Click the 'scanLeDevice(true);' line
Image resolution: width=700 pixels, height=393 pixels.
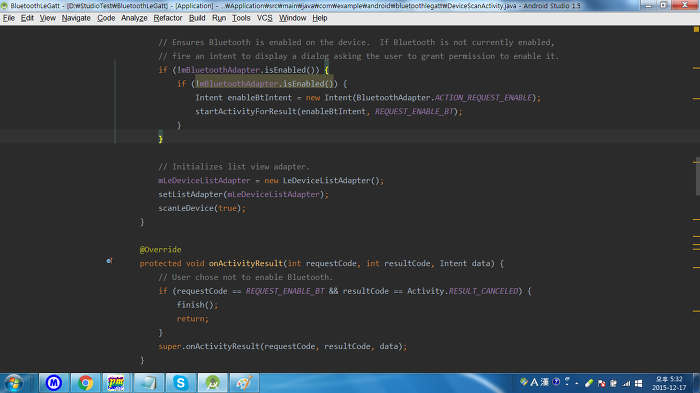202,208
